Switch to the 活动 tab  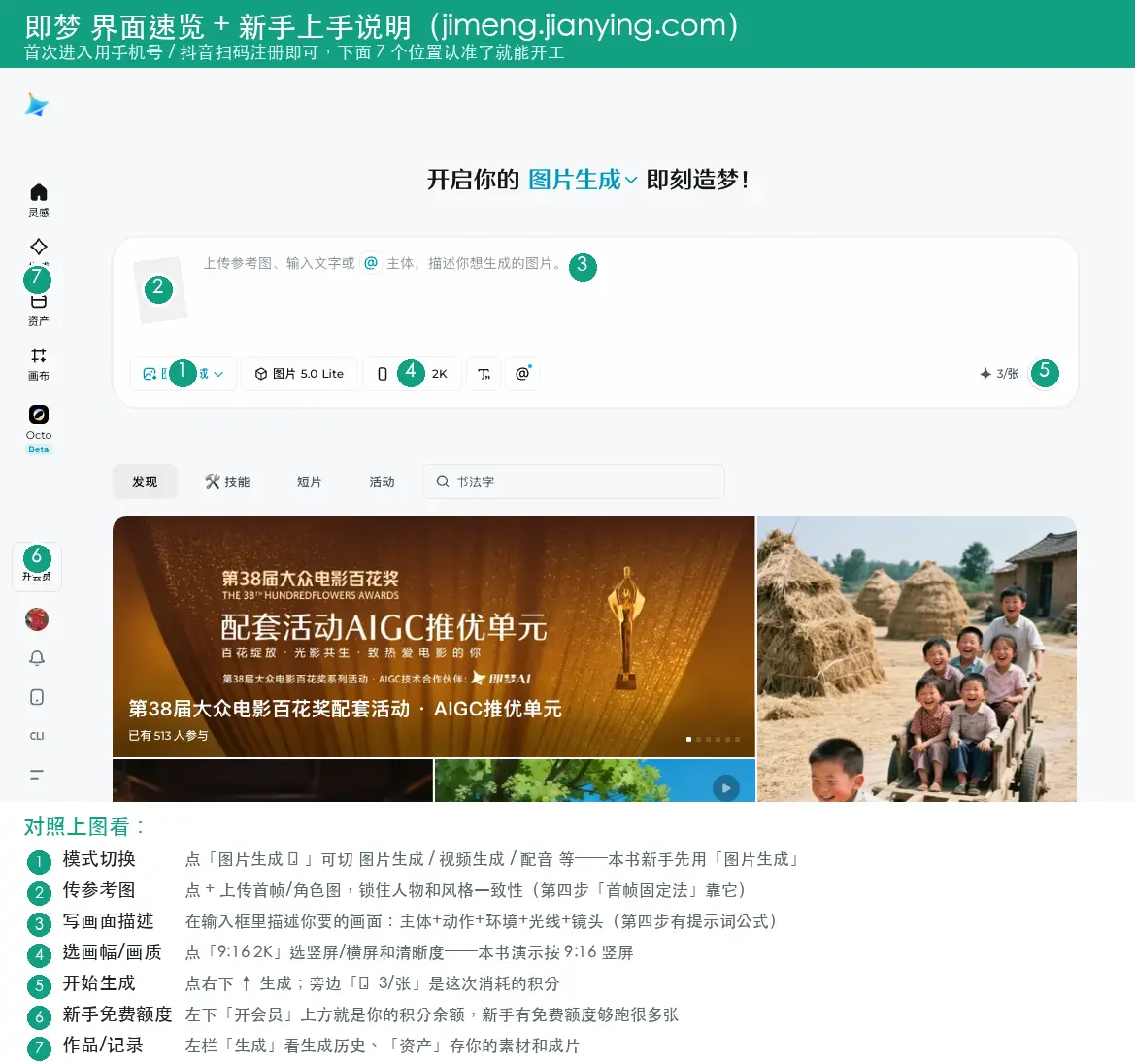coord(383,482)
